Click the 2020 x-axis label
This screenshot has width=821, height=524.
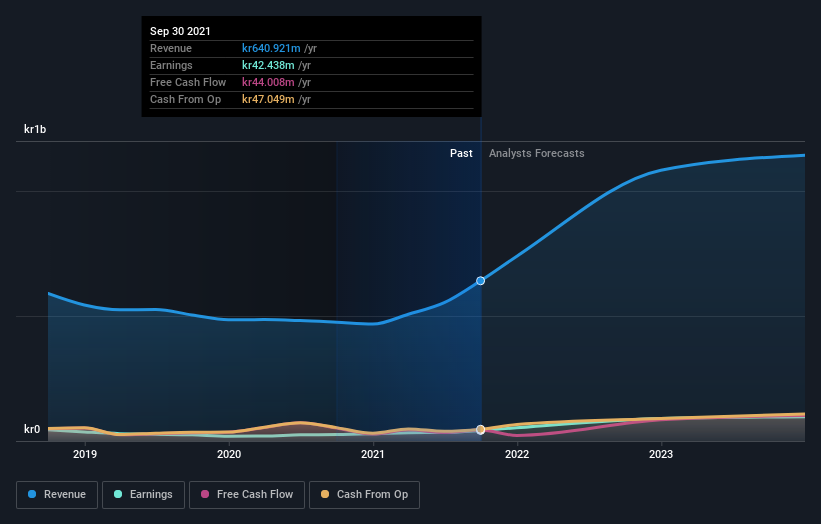(x=229, y=454)
